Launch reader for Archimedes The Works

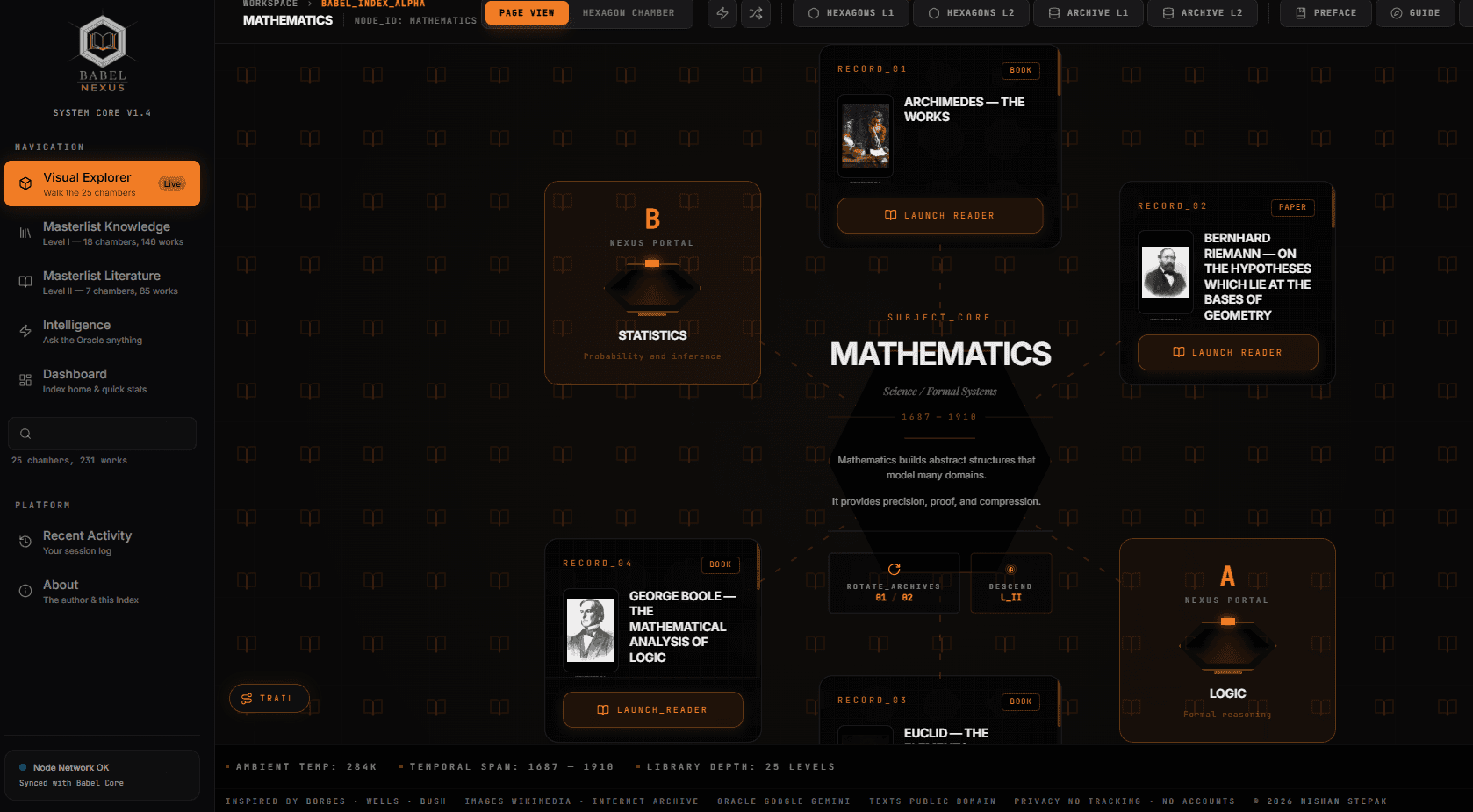coord(940,215)
